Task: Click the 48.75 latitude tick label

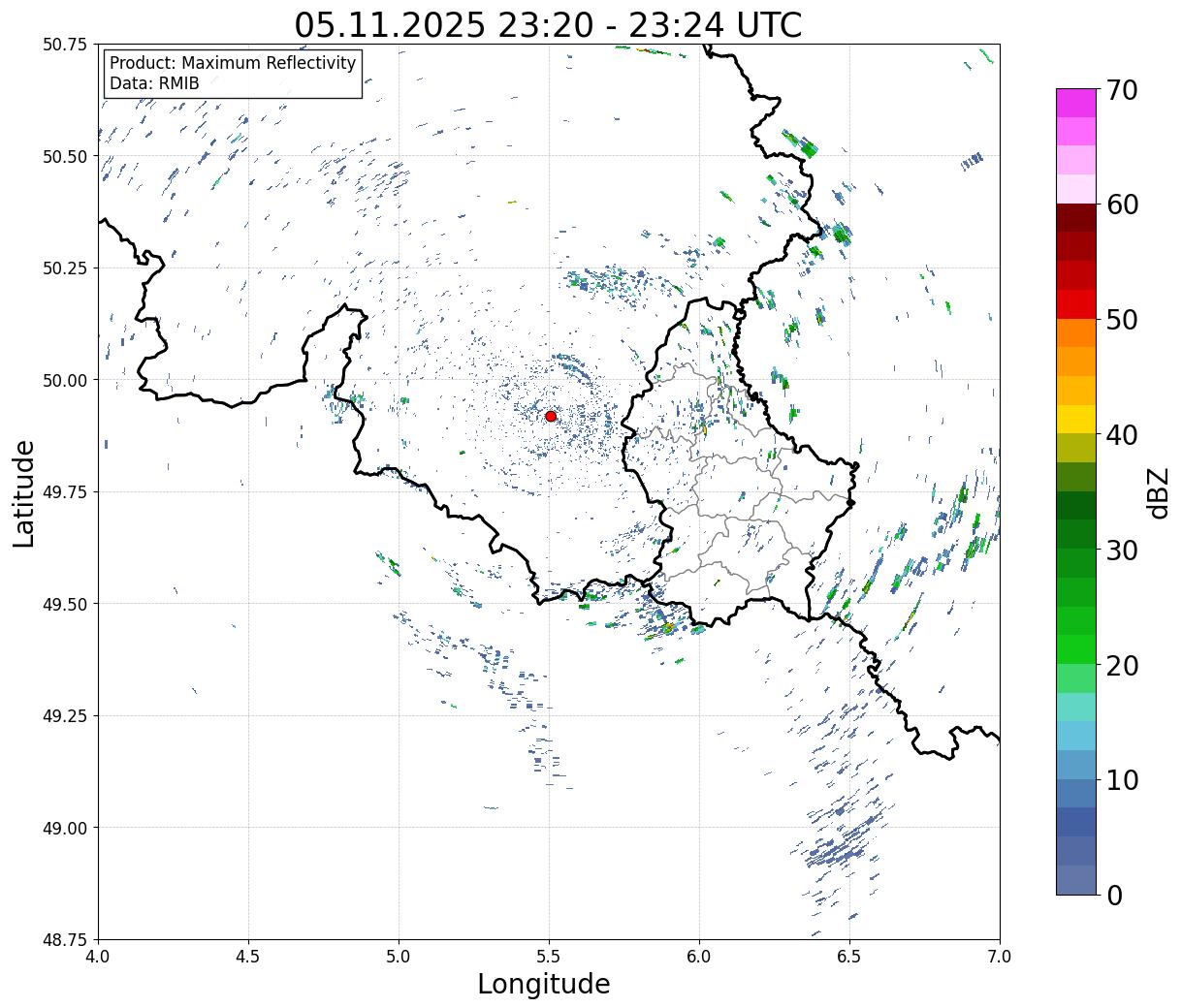Action: pos(65,939)
